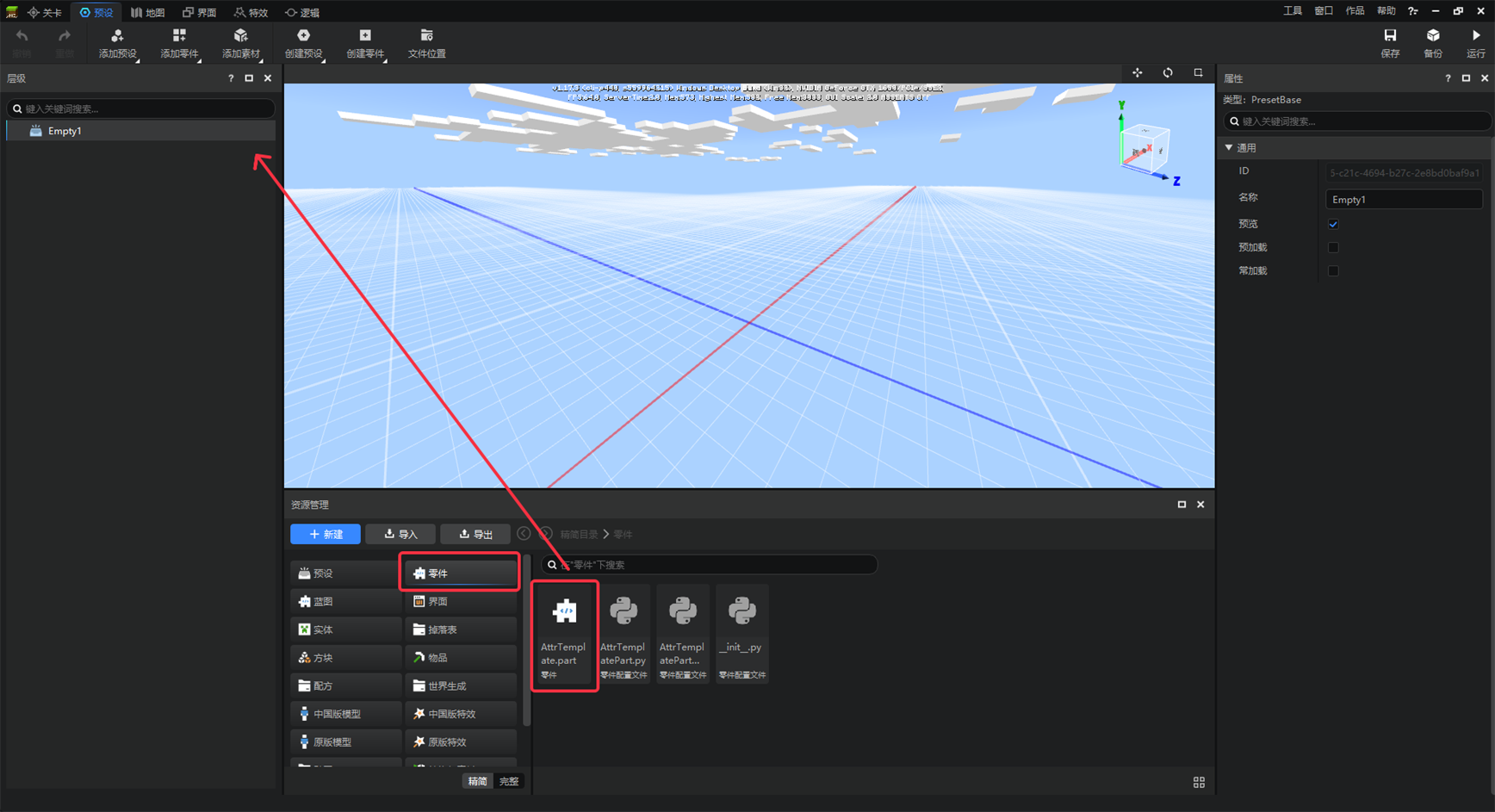The image size is (1495, 812).
Task: Open 添加零件 dropdown arrow
Action: coord(200,60)
